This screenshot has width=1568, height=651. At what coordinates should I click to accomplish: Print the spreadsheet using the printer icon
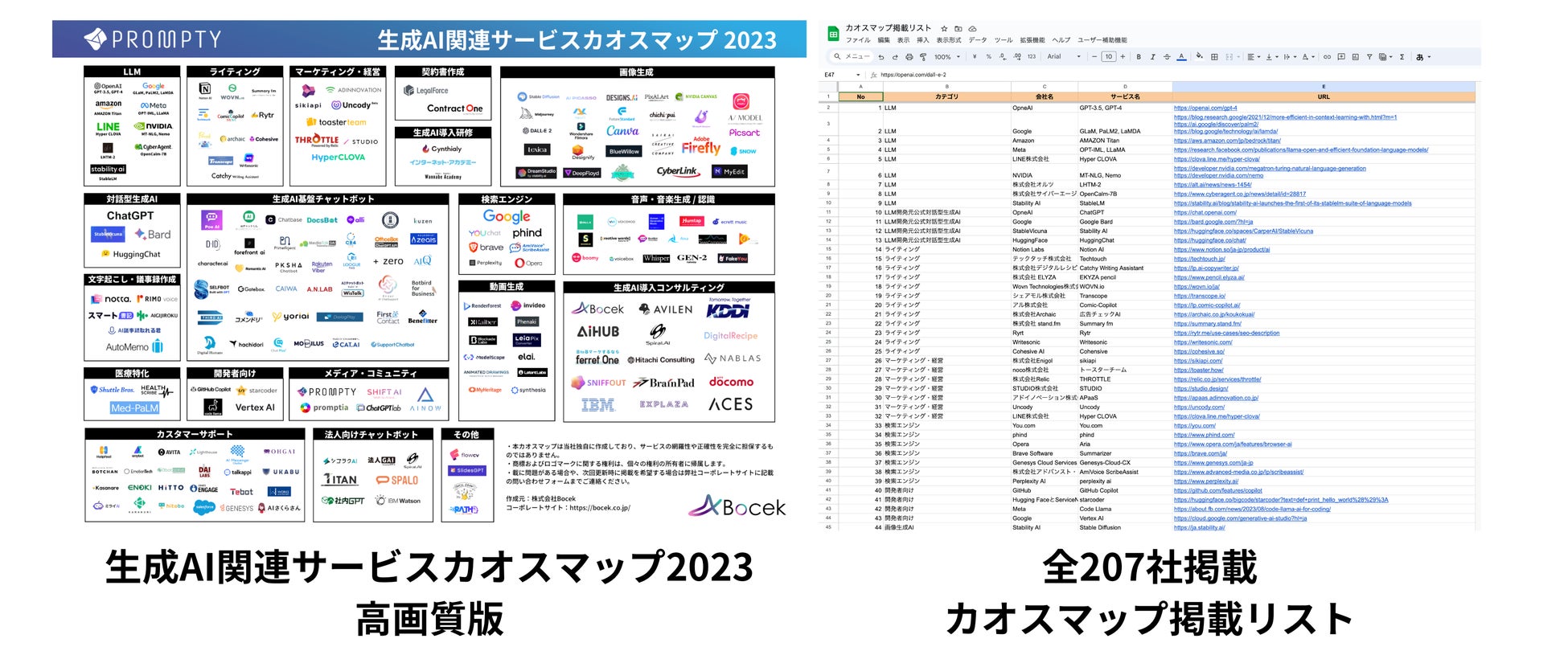point(909,57)
